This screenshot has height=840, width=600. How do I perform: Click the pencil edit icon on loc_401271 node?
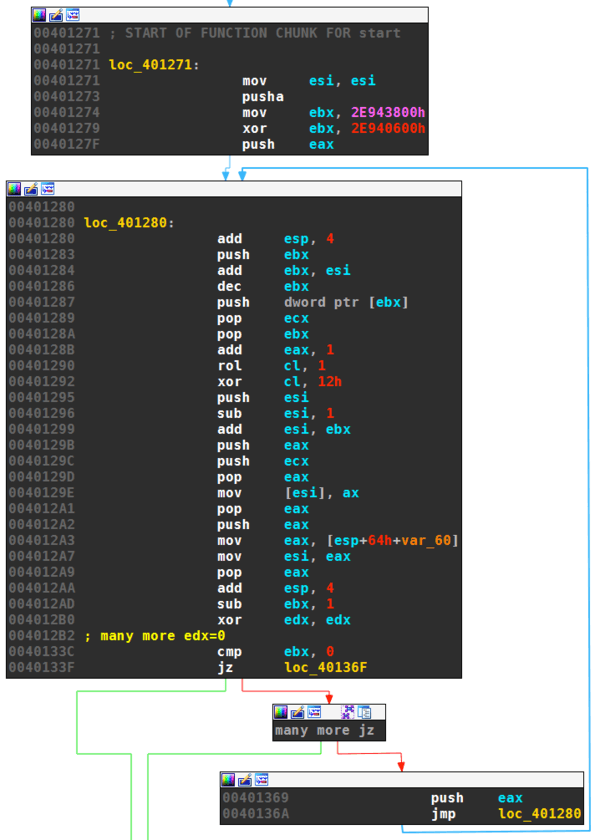pyautogui.click(x=56, y=15)
